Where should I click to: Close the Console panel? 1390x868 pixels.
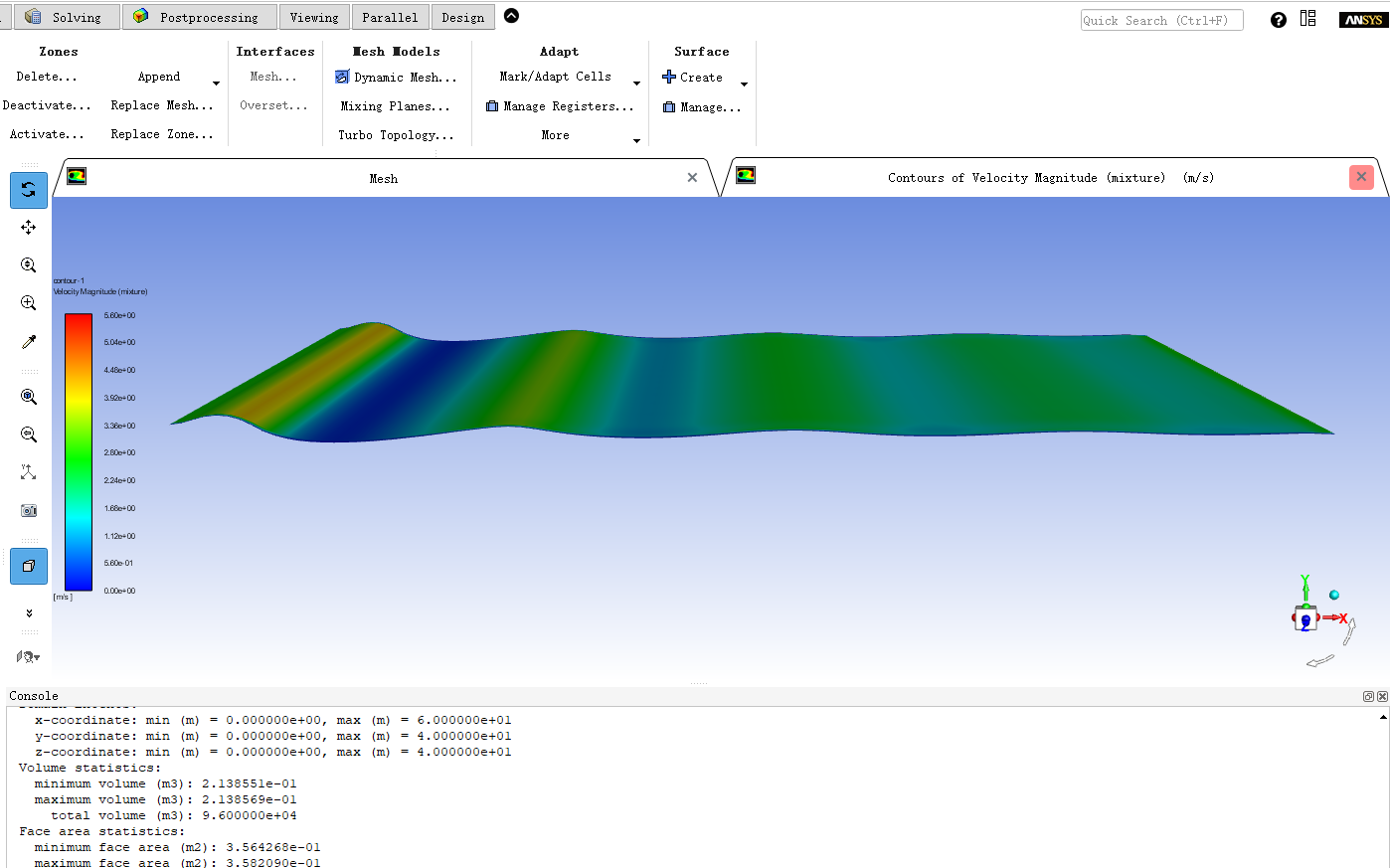tap(1382, 697)
